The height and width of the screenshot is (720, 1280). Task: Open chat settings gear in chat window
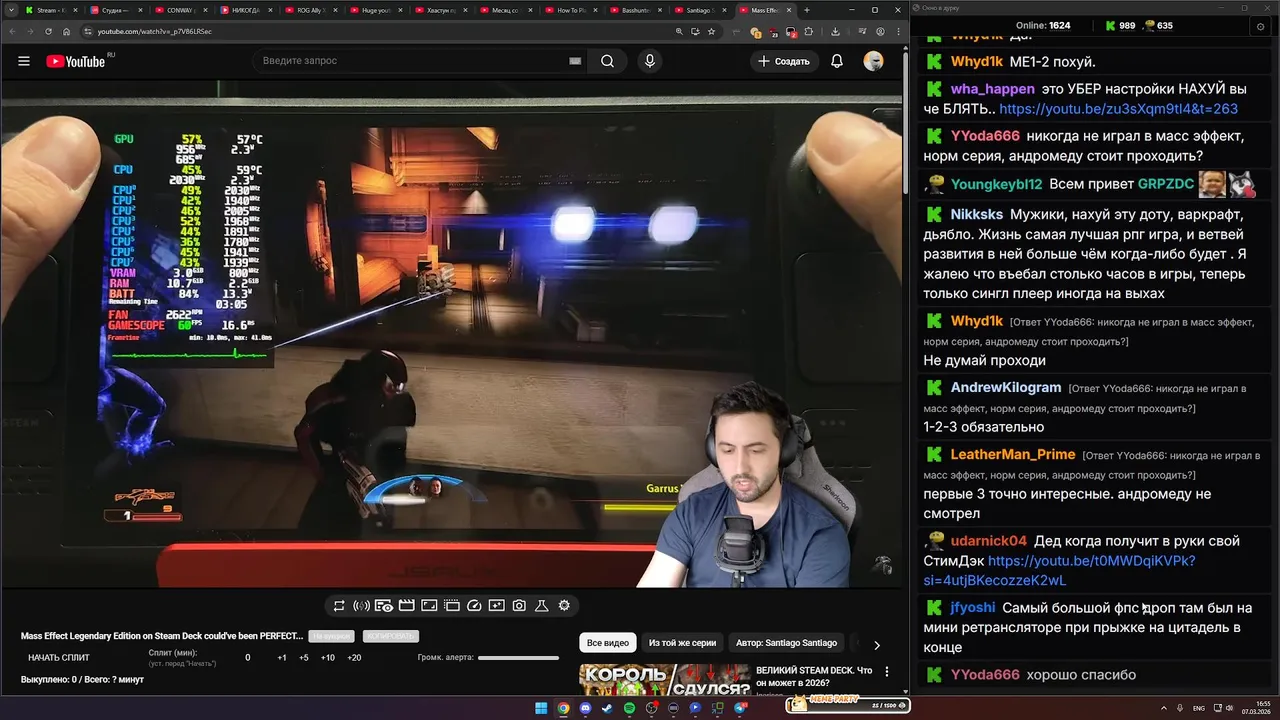tap(1260, 26)
